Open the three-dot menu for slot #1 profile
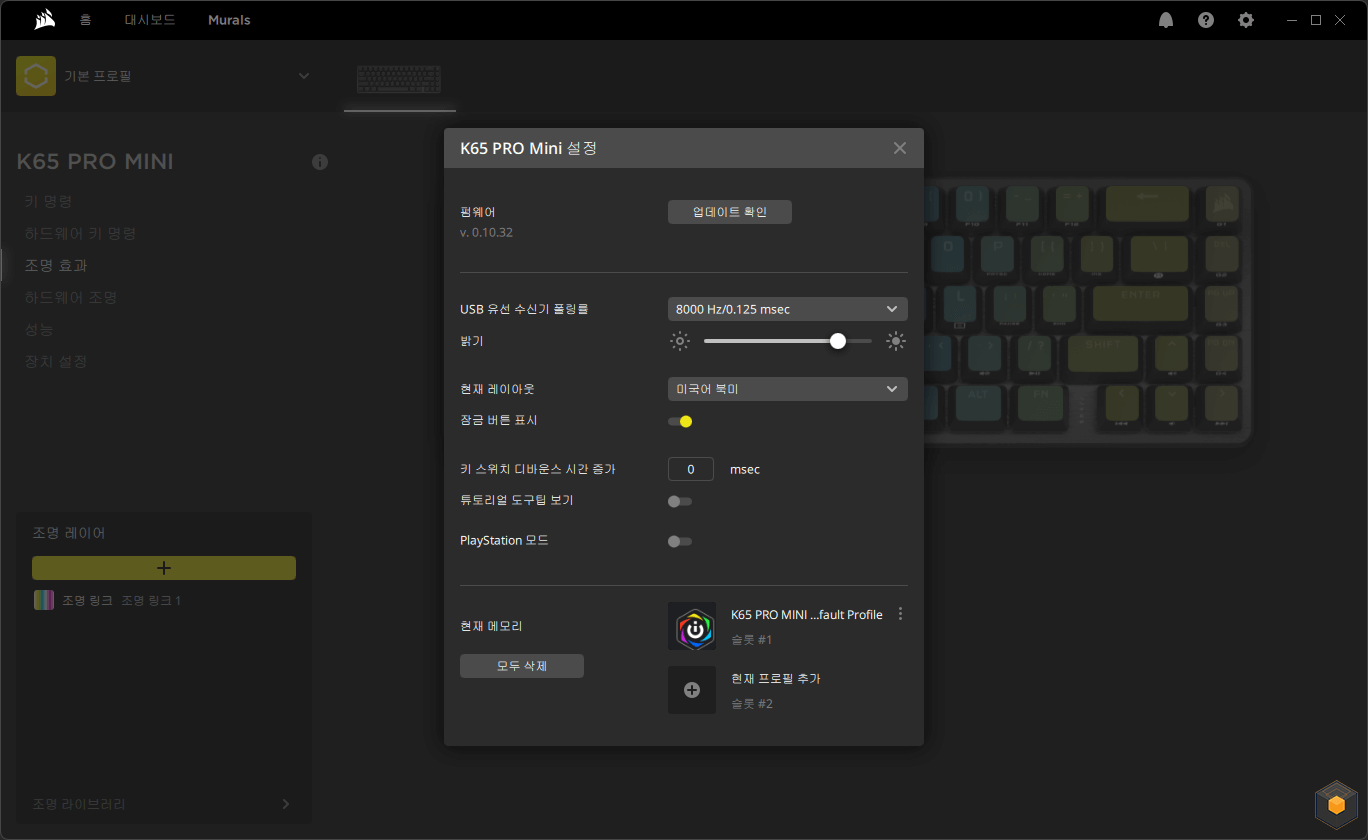Viewport: 1368px width, 840px height. [x=901, y=614]
